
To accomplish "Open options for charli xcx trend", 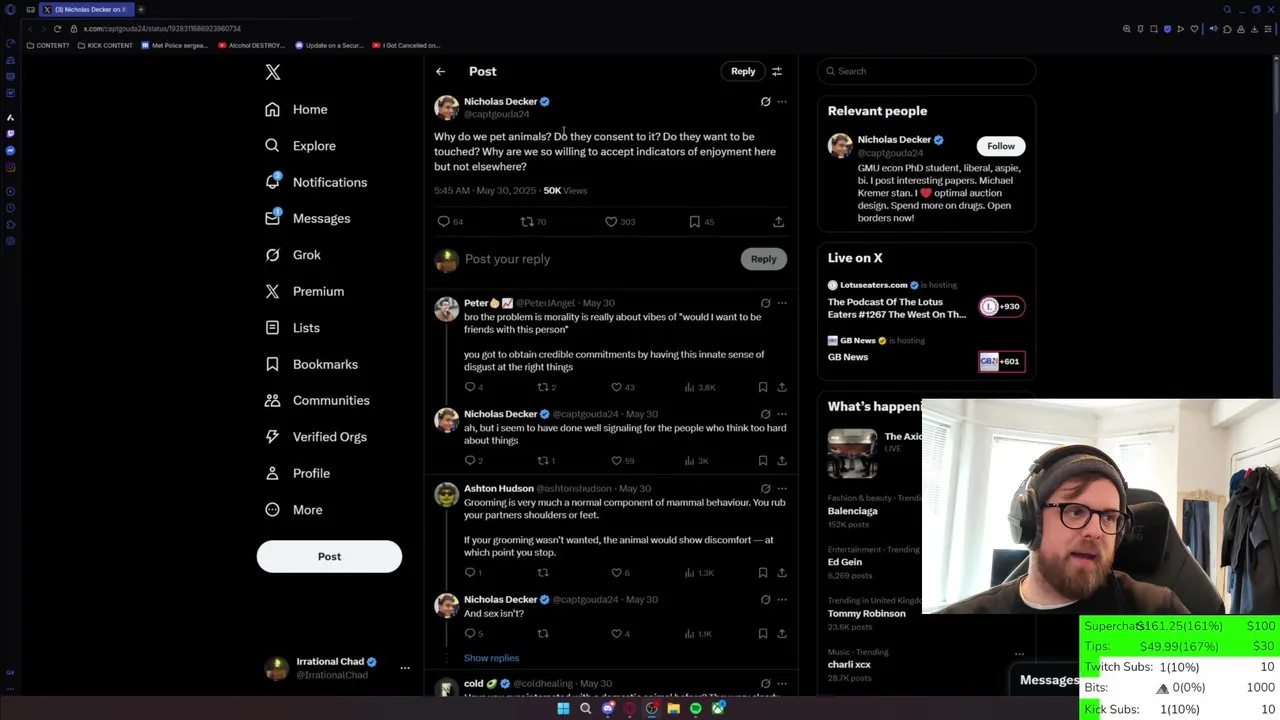I will 1019,654.
